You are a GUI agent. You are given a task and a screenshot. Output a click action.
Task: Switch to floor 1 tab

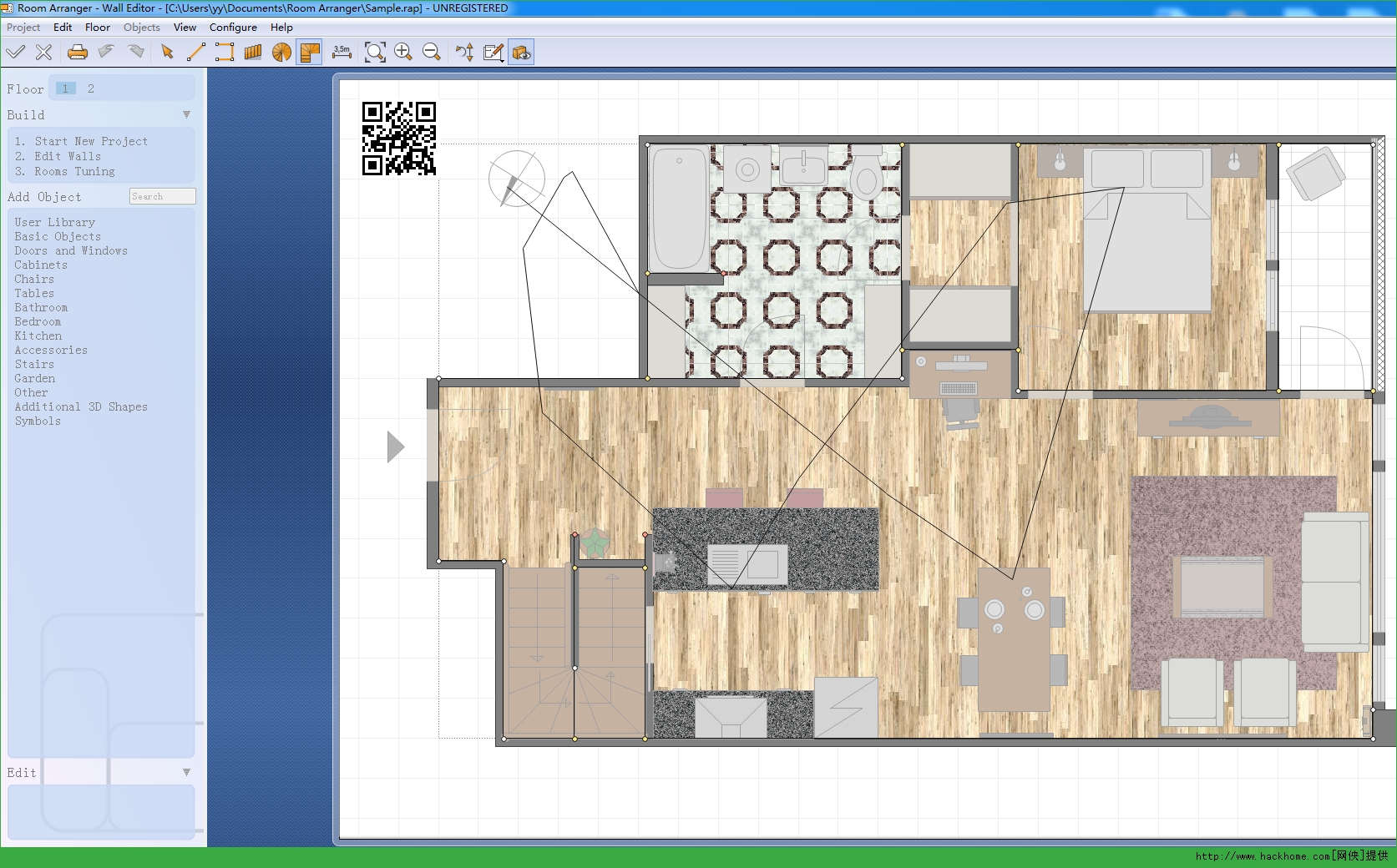pyautogui.click(x=65, y=88)
